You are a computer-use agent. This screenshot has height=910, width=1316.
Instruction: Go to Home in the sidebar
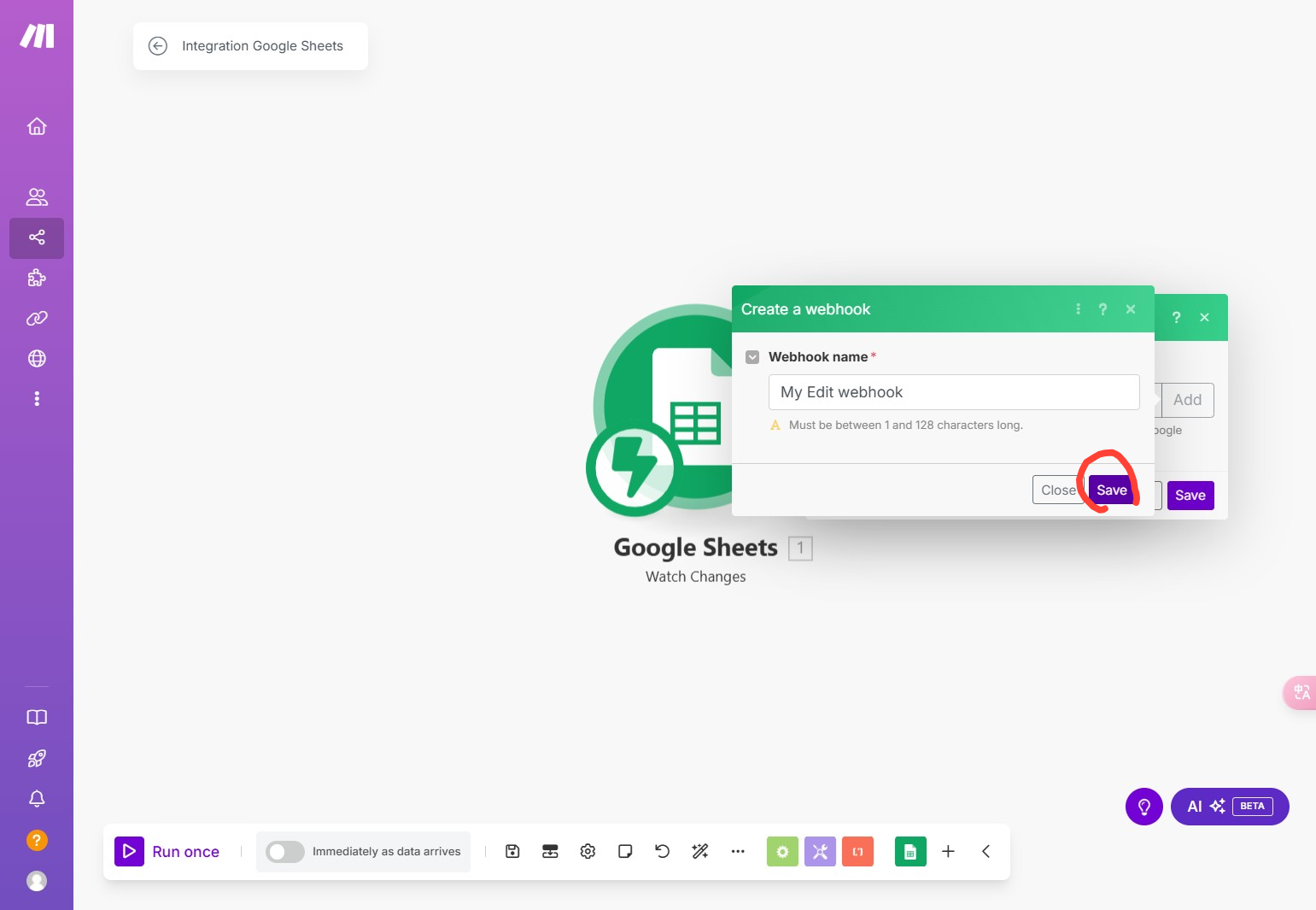37,126
